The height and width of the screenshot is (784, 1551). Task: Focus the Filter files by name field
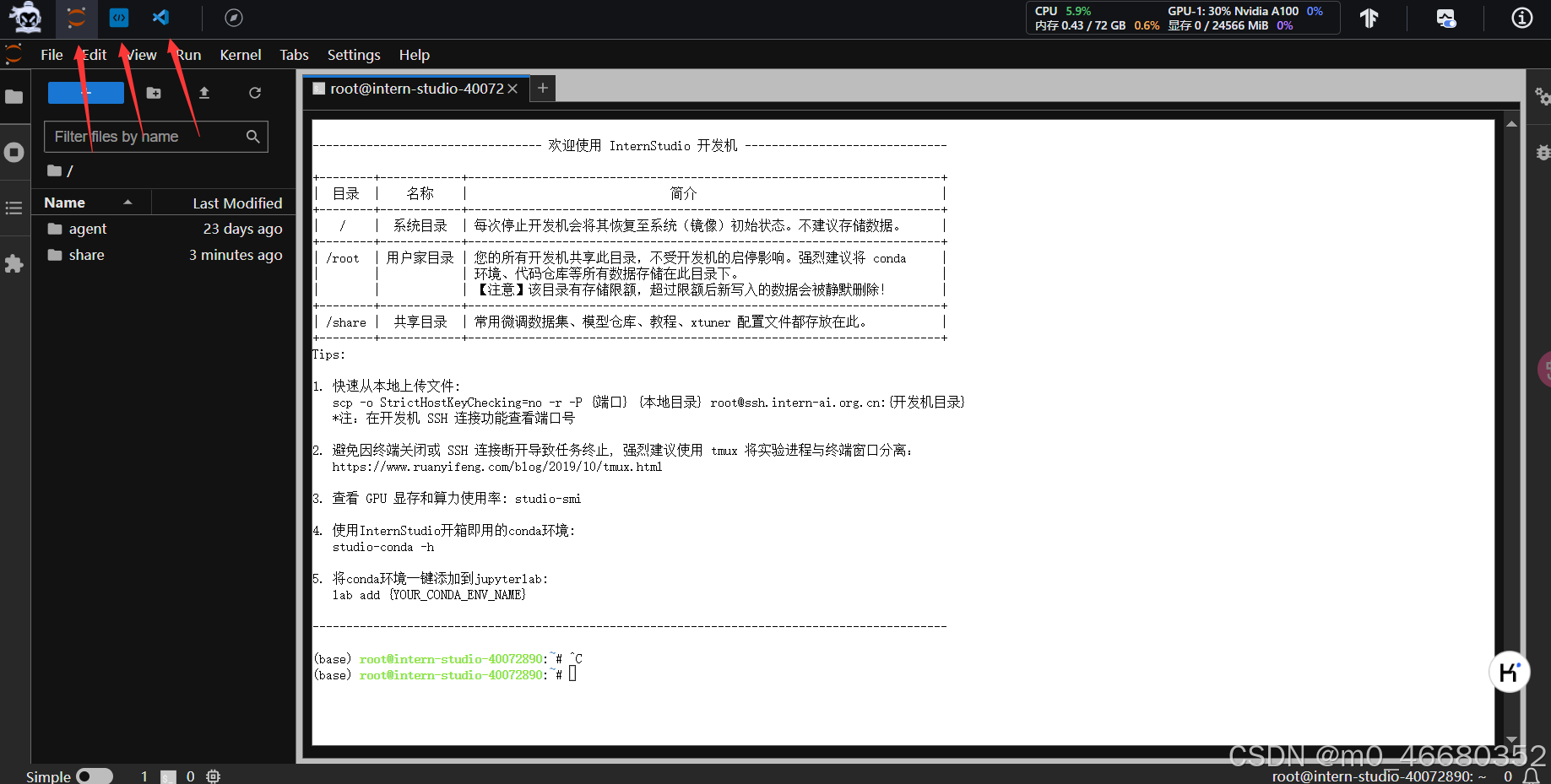coord(156,137)
